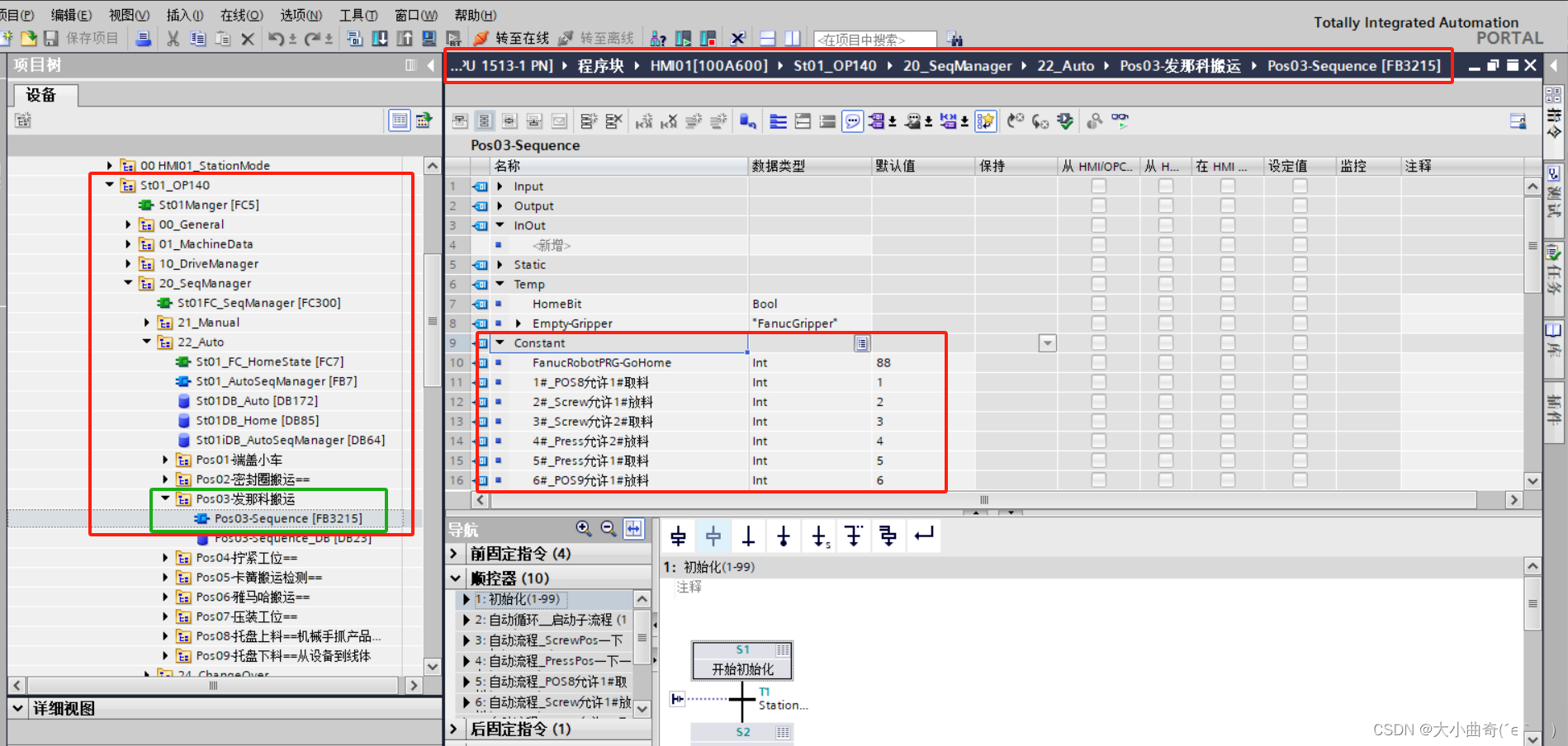Open St01_AutoSeqManager [FB7] block
The height and width of the screenshot is (746, 1568).
277,381
